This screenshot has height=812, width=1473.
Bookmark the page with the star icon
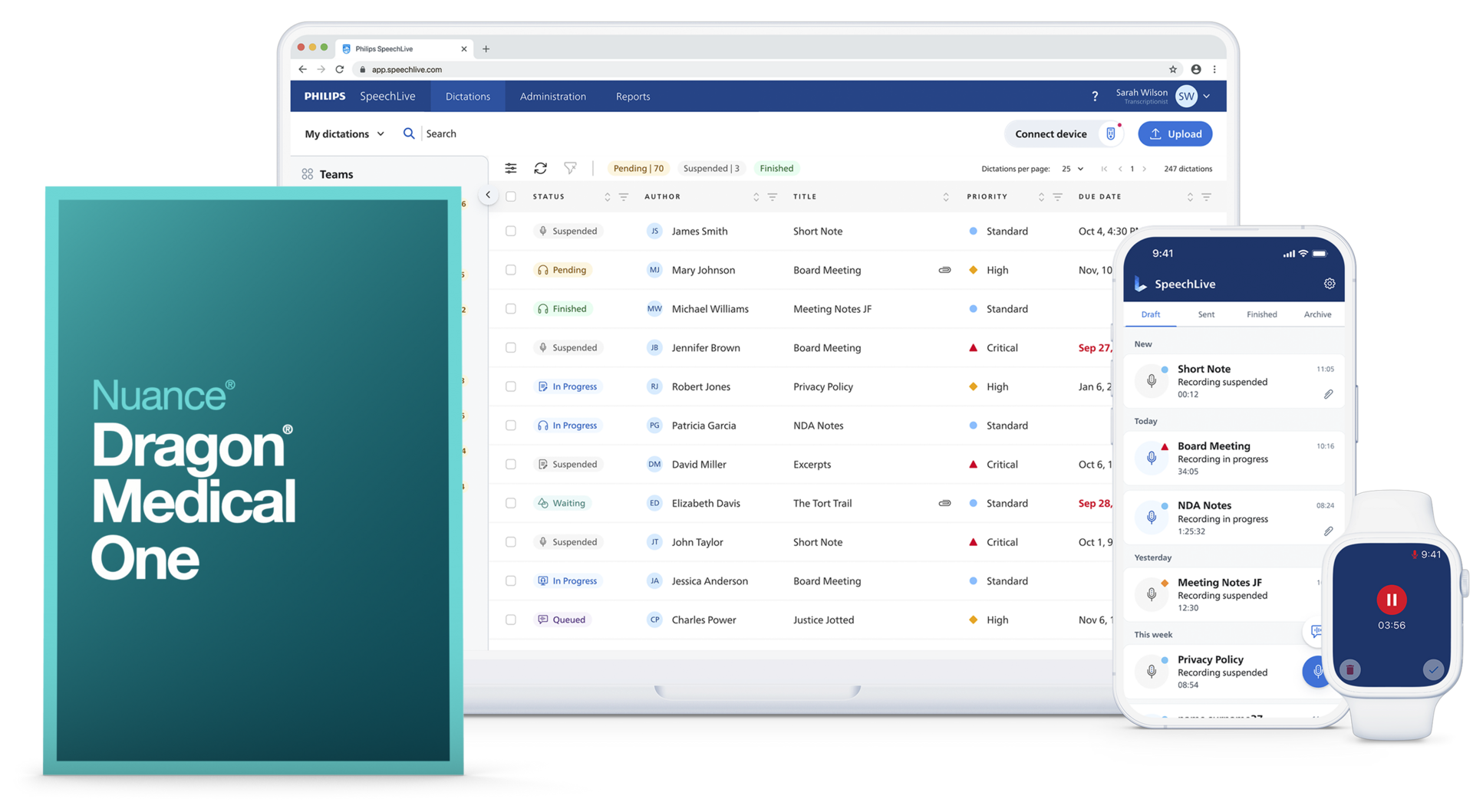tap(1173, 69)
